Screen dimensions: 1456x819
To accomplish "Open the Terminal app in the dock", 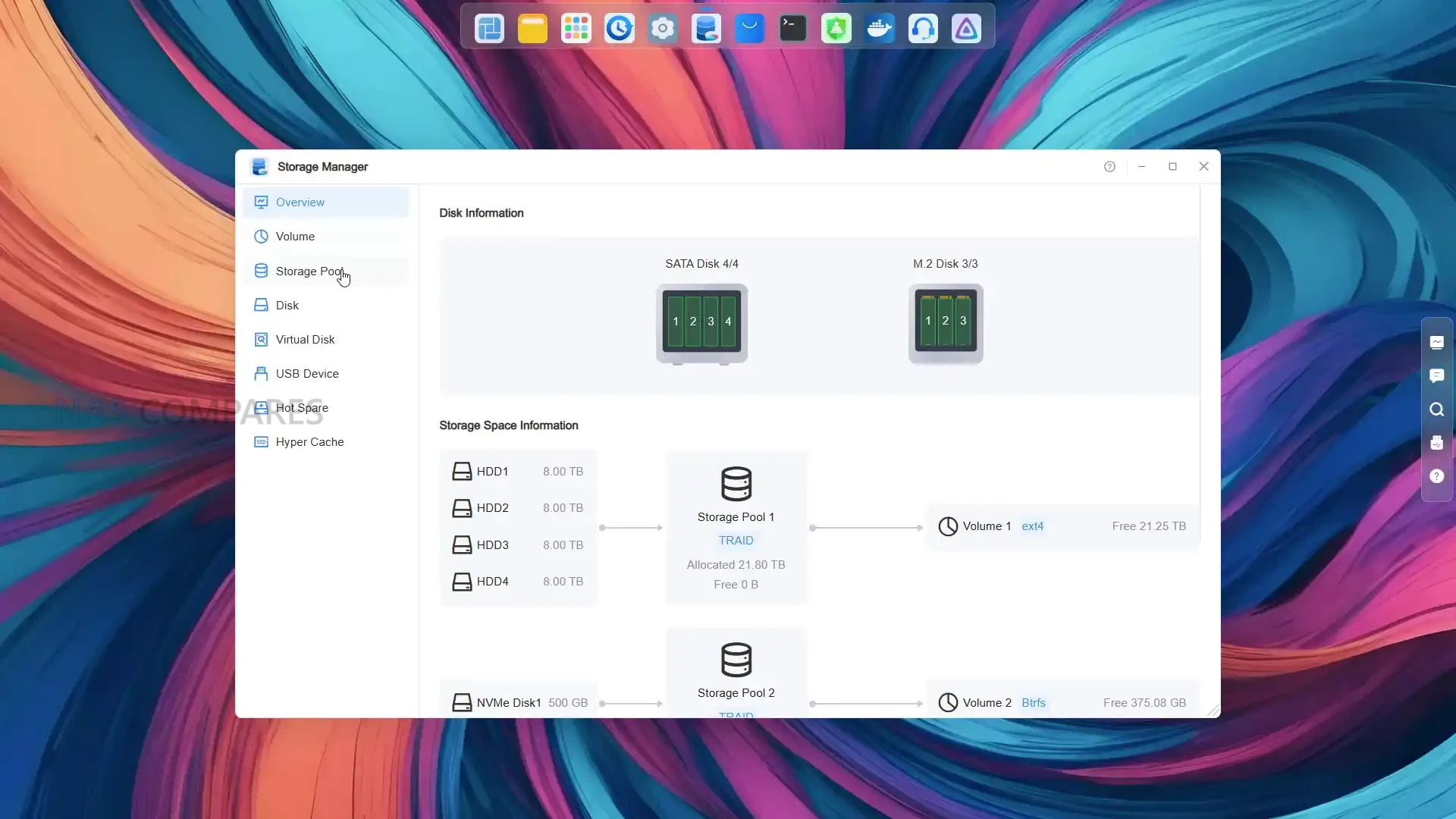I will [x=792, y=29].
